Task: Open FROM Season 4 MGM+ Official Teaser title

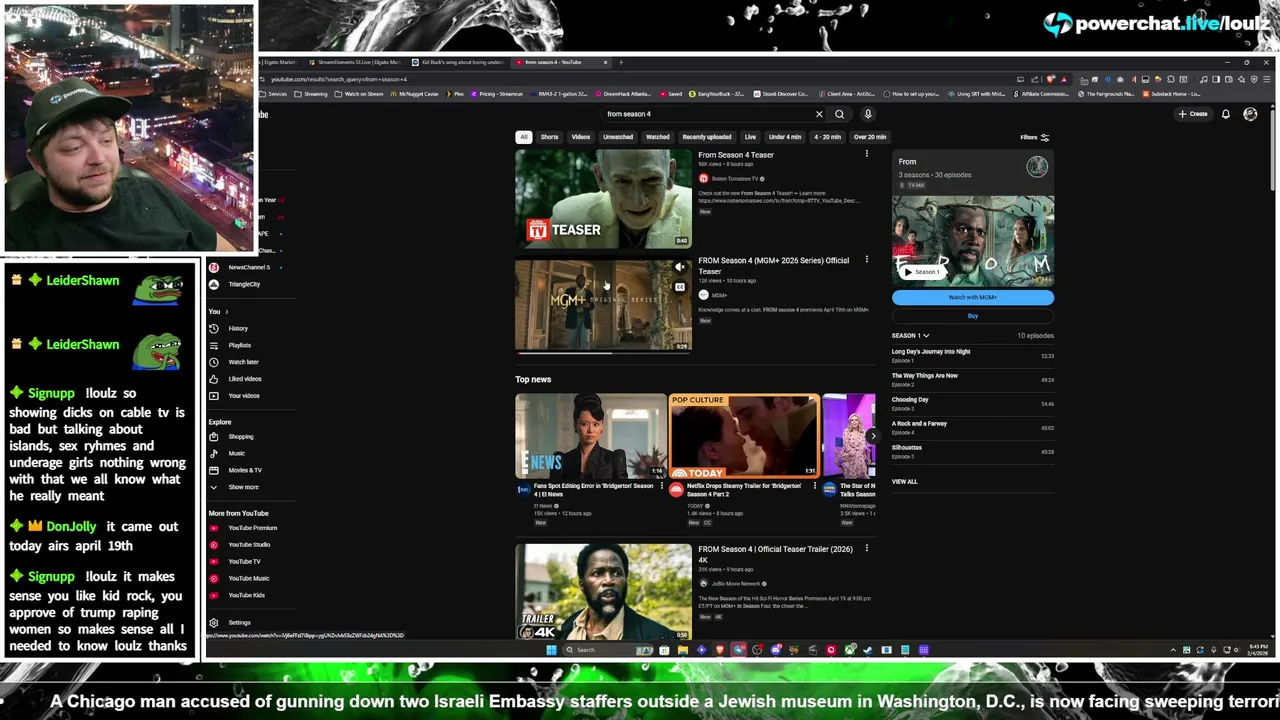Action: point(774,265)
